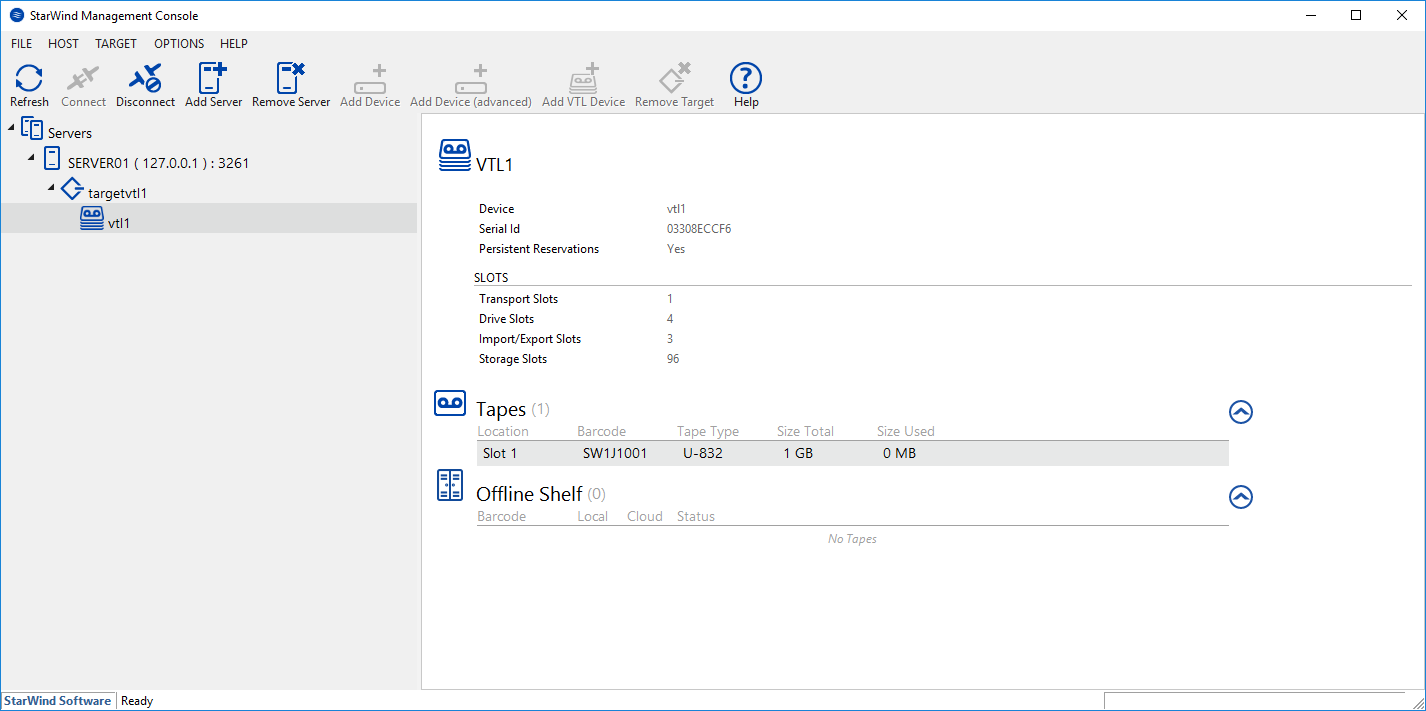This screenshot has height=711, width=1426.
Task: Click the Servers root icon in tree
Action: coord(32,130)
